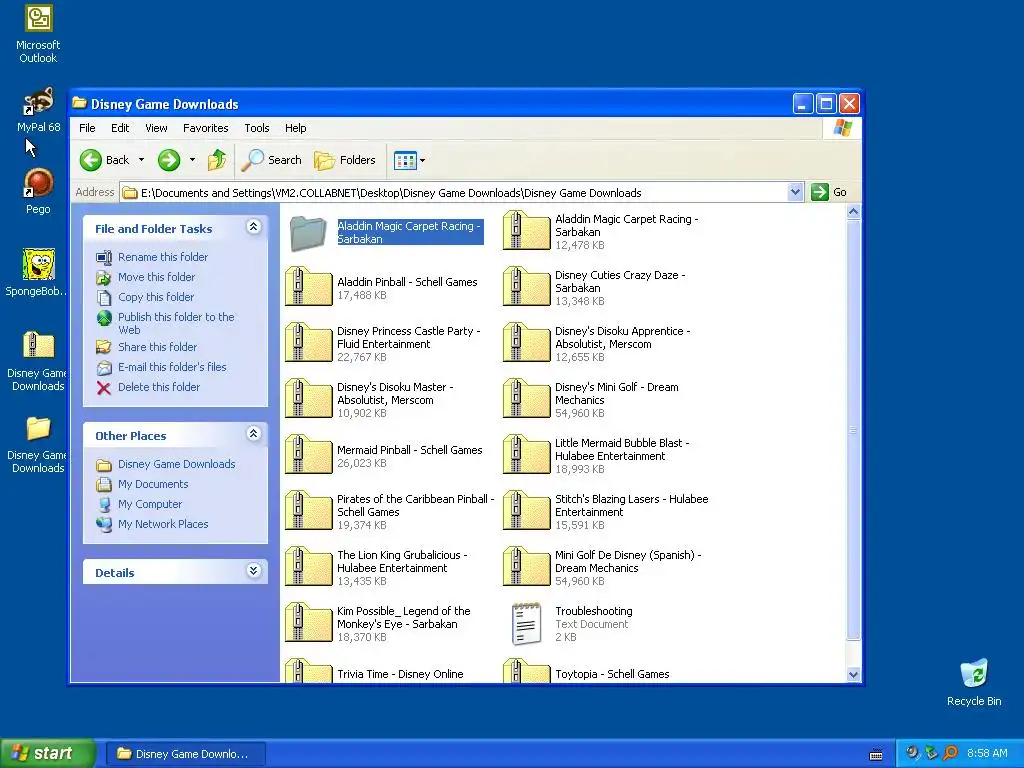Open the Help menu
The width and height of the screenshot is (1024, 768).
coord(295,128)
